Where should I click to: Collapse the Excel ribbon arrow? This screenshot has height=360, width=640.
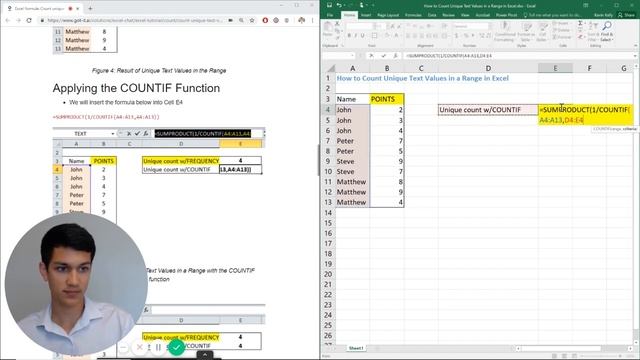(x=635, y=46)
